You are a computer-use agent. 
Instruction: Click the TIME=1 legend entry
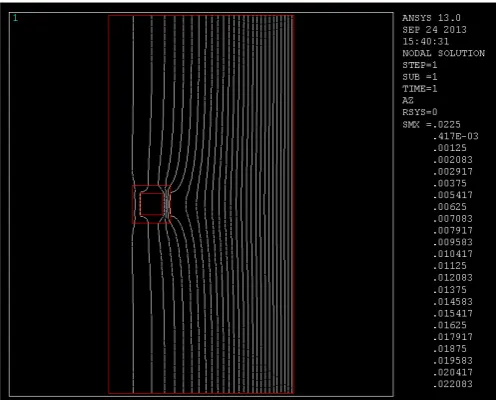coord(420,89)
